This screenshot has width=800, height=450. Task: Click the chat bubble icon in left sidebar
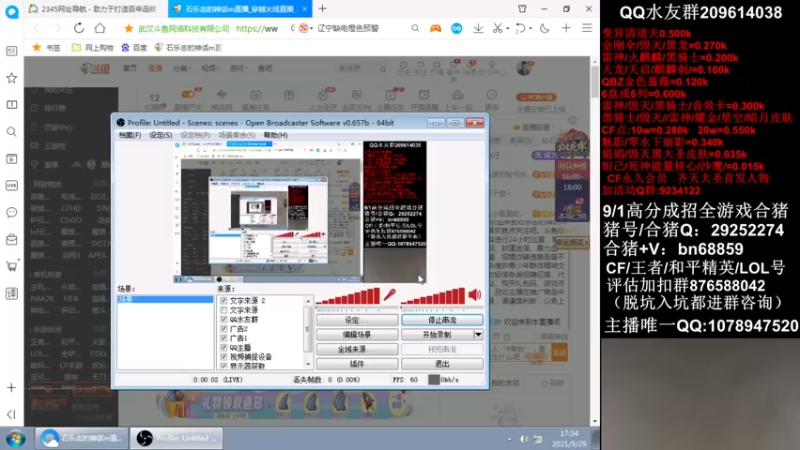(x=11, y=212)
